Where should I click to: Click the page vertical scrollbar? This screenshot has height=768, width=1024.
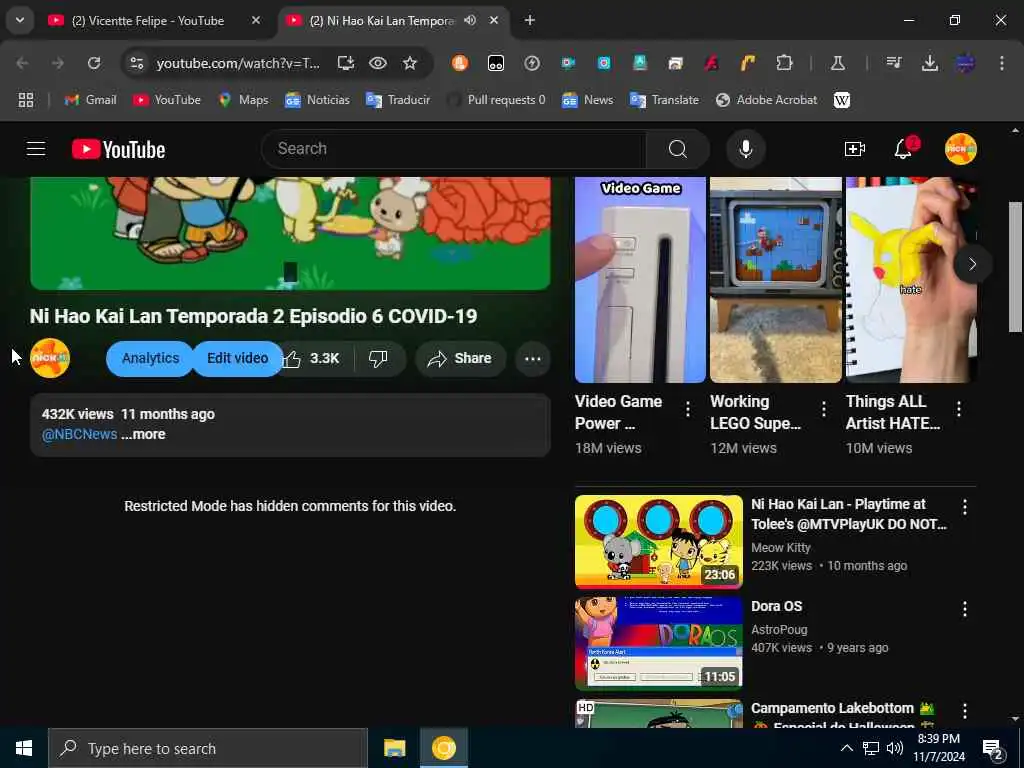point(1015,268)
